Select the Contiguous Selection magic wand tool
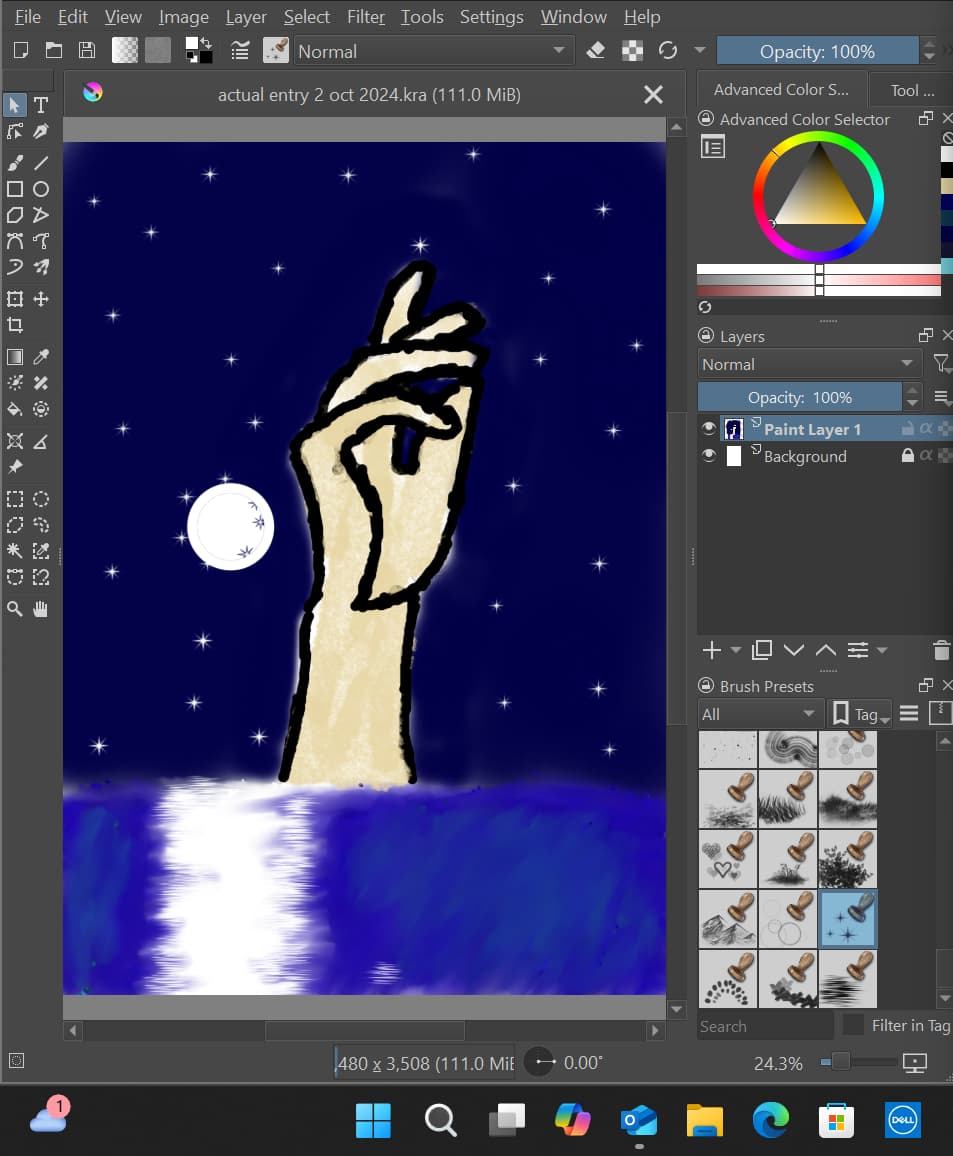Screen dimensions: 953x1156 pos(15,551)
